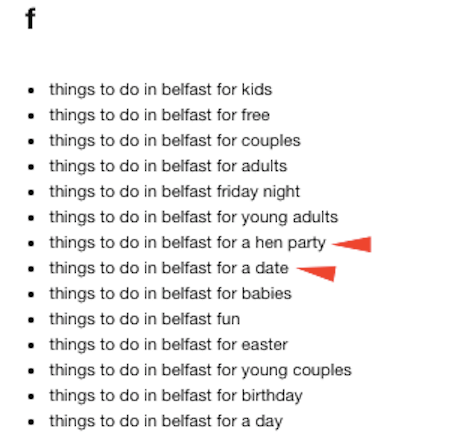Click the bullet before 'for kids' entry
The height and width of the screenshot is (444, 458).
click(31, 90)
